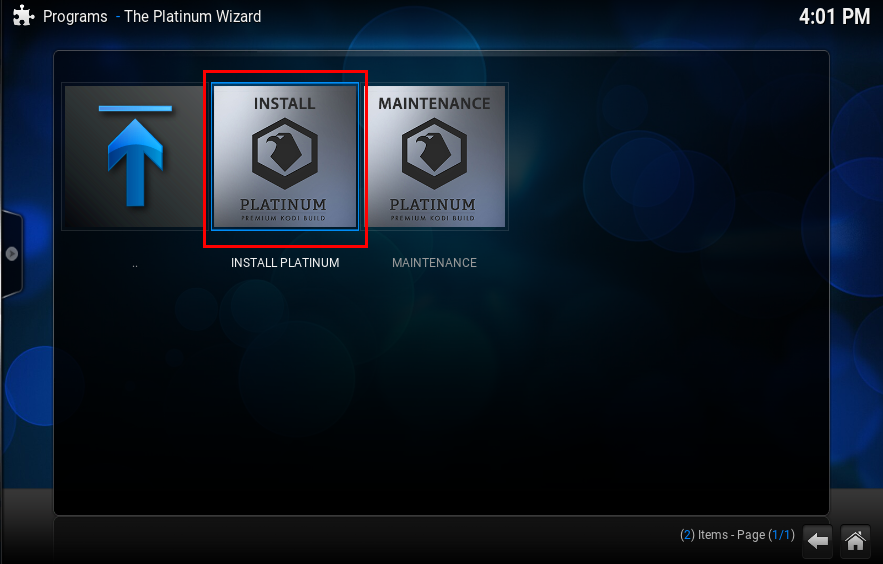Screen dimensions: 883x564
Task: Click The Platinum Wizard title text
Action: (x=193, y=17)
